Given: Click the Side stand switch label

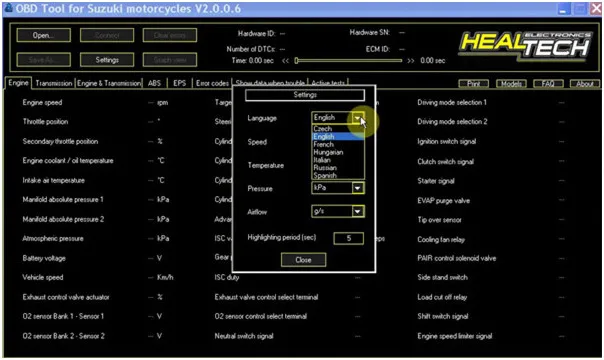Looking at the screenshot, I should (x=443, y=277).
